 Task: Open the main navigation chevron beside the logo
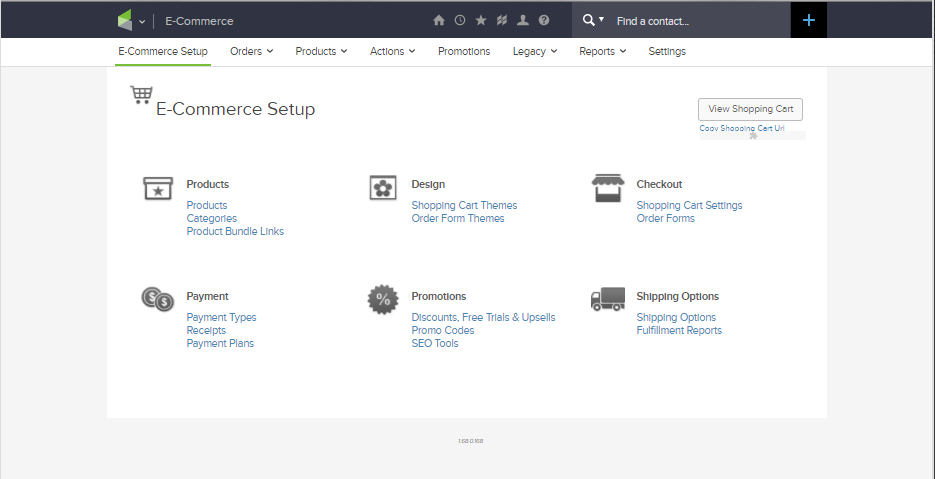point(142,21)
